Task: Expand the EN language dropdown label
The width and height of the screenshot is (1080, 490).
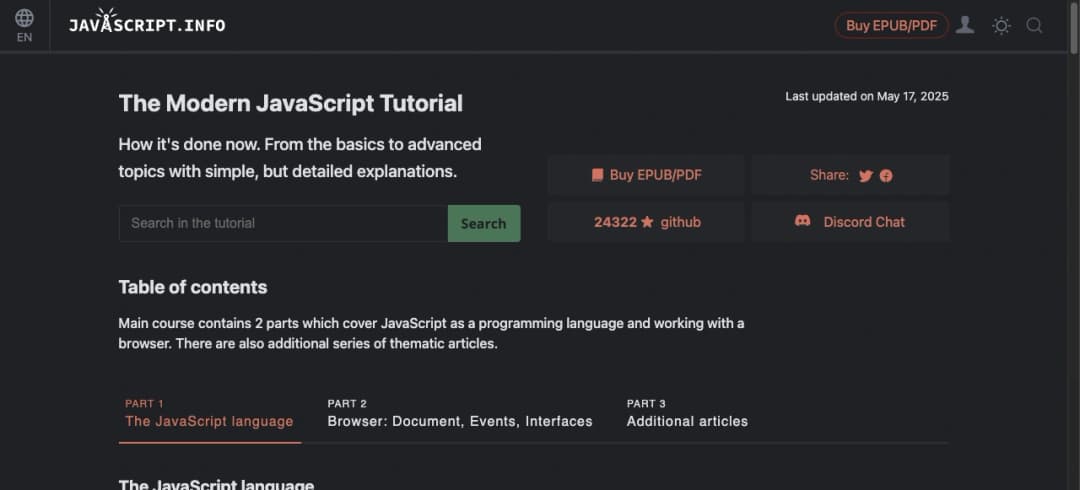Action: (24, 38)
